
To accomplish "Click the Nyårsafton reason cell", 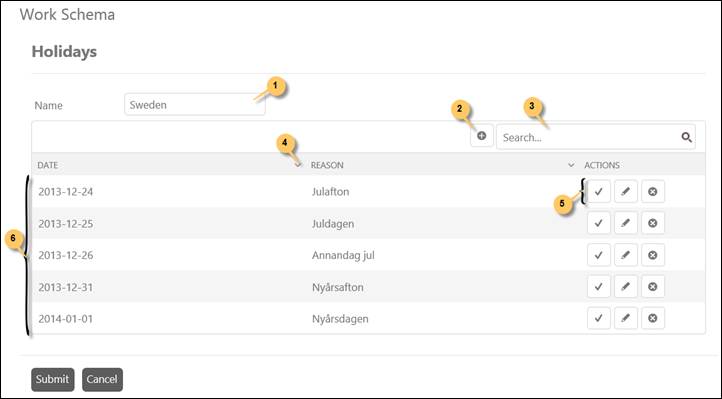I will point(338,287).
